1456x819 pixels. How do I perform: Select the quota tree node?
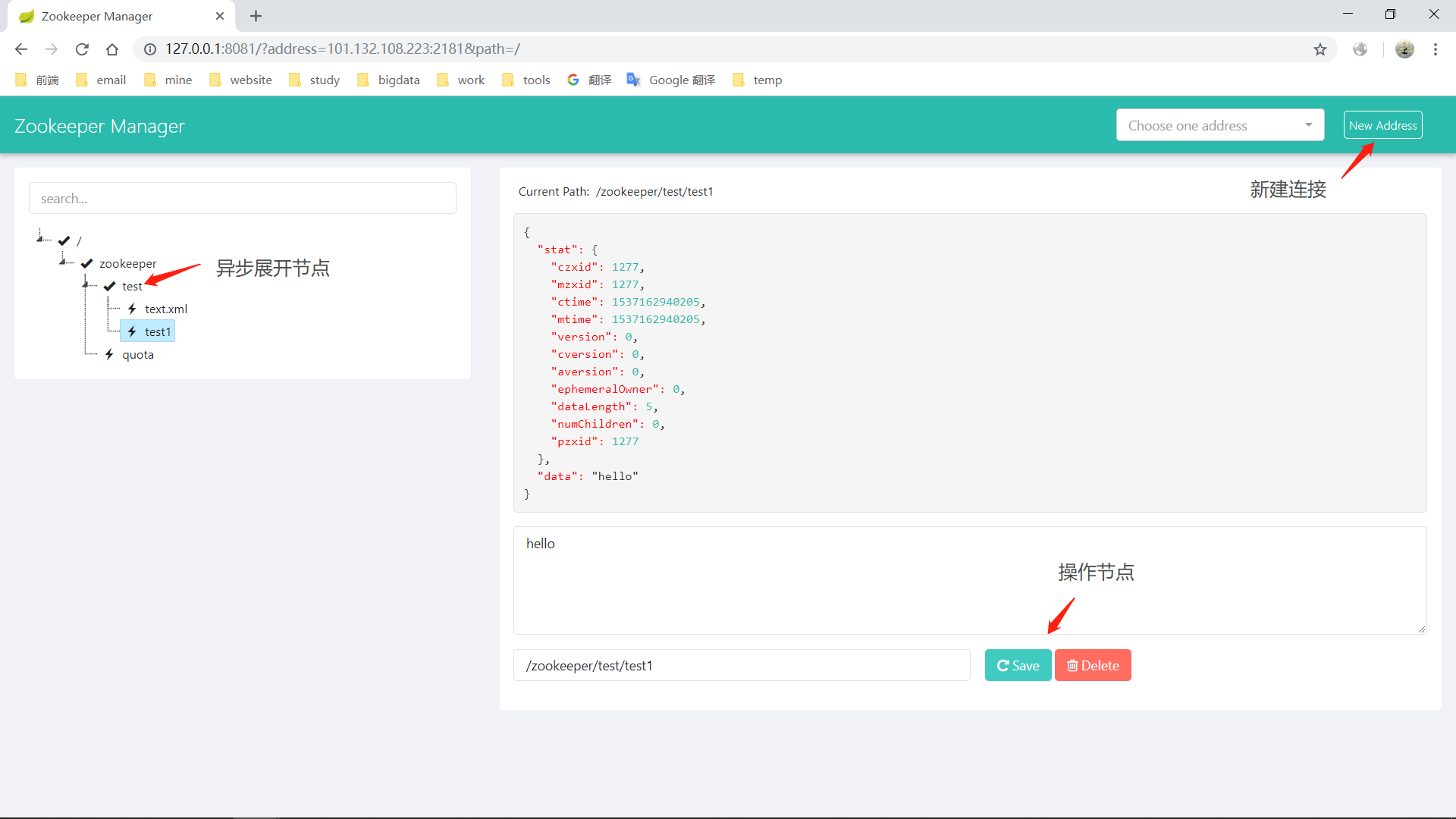tap(138, 355)
